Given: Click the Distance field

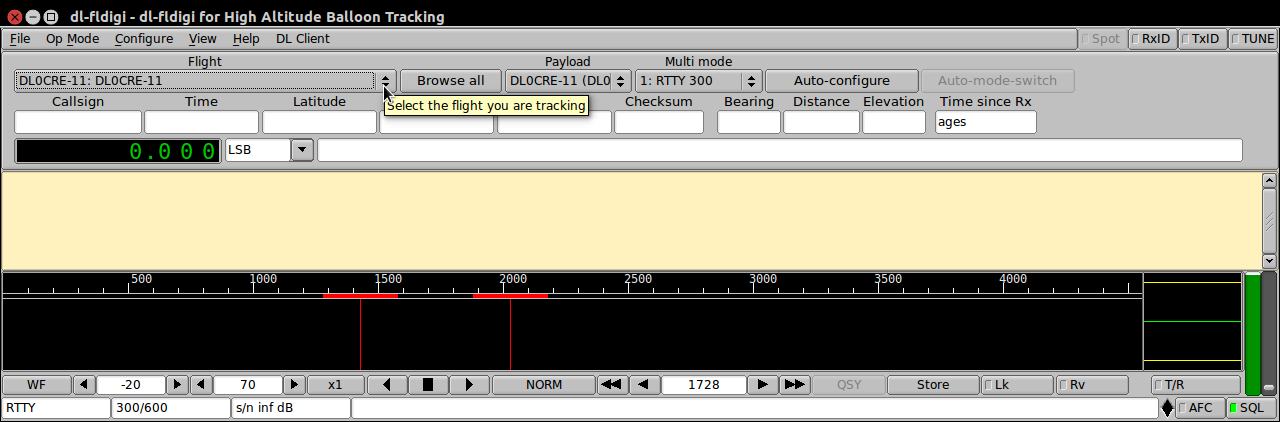Looking at the screenshot, I should pos(821,122).
